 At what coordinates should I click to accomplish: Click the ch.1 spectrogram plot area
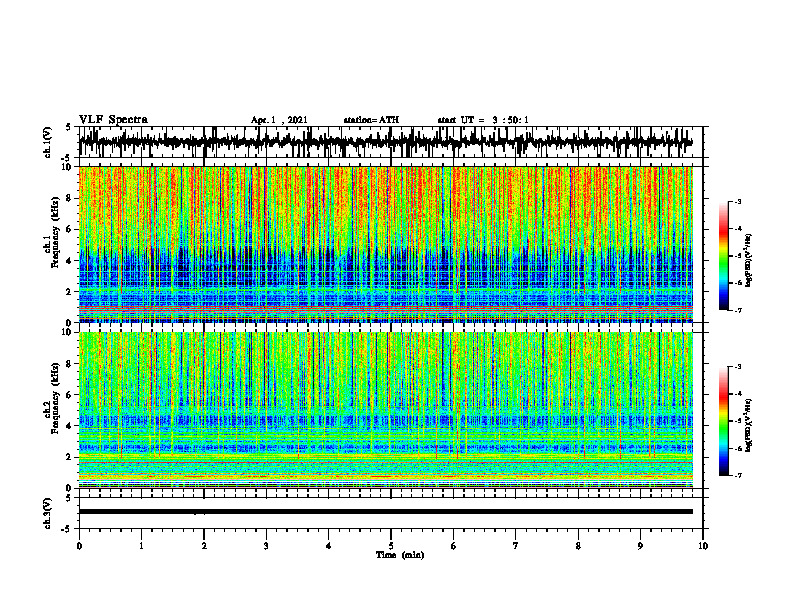385,244
